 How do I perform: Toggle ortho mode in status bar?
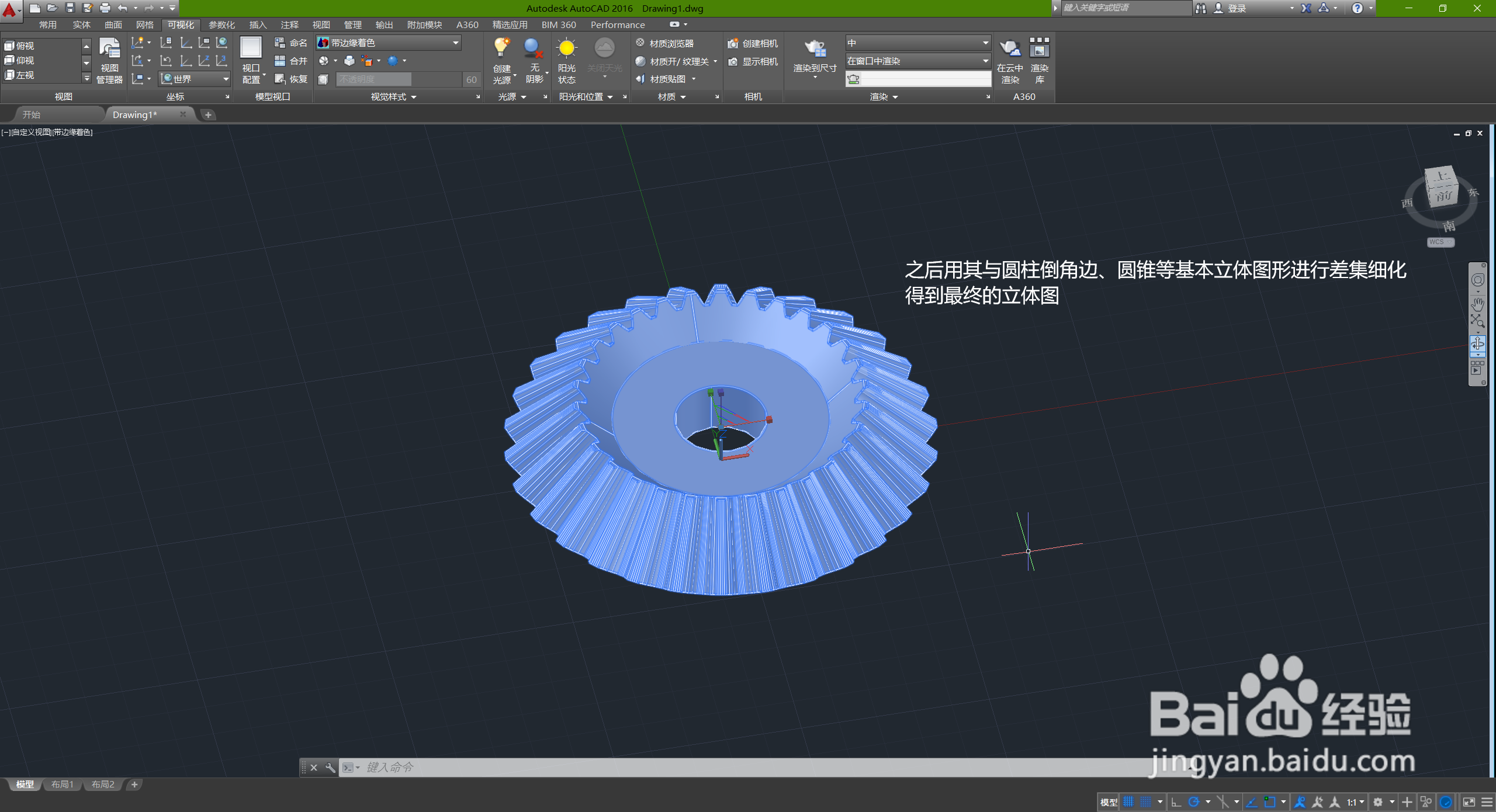point(1176,802)
